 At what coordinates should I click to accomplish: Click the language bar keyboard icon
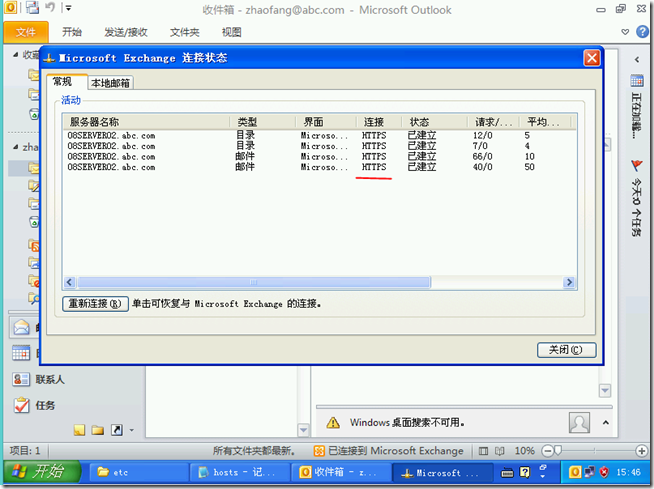pos(507,473)
